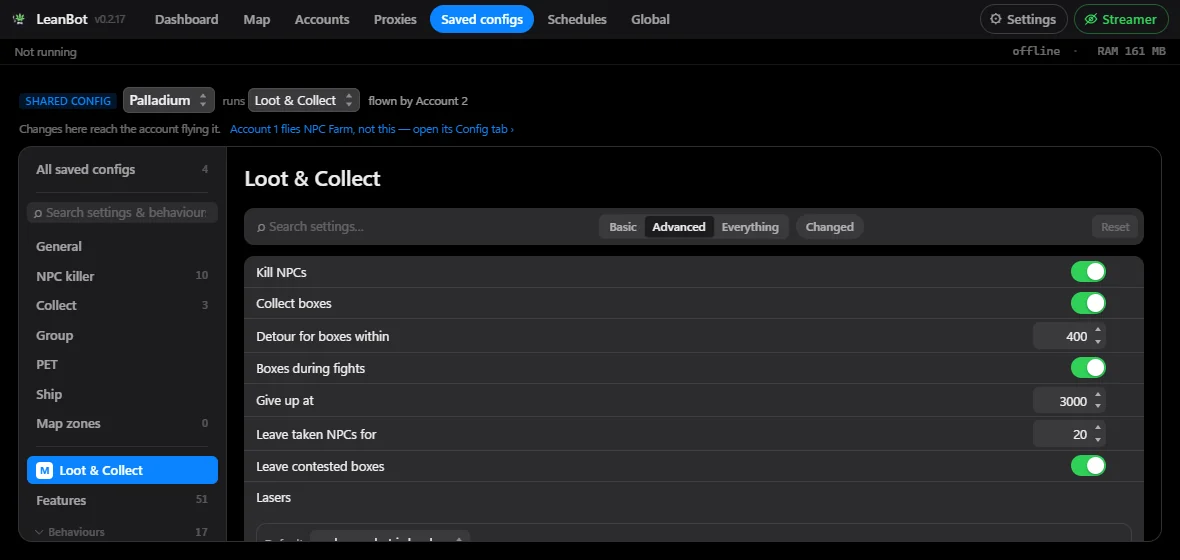
Task: Click the 'Not running' status text
Action: point(46,52)
